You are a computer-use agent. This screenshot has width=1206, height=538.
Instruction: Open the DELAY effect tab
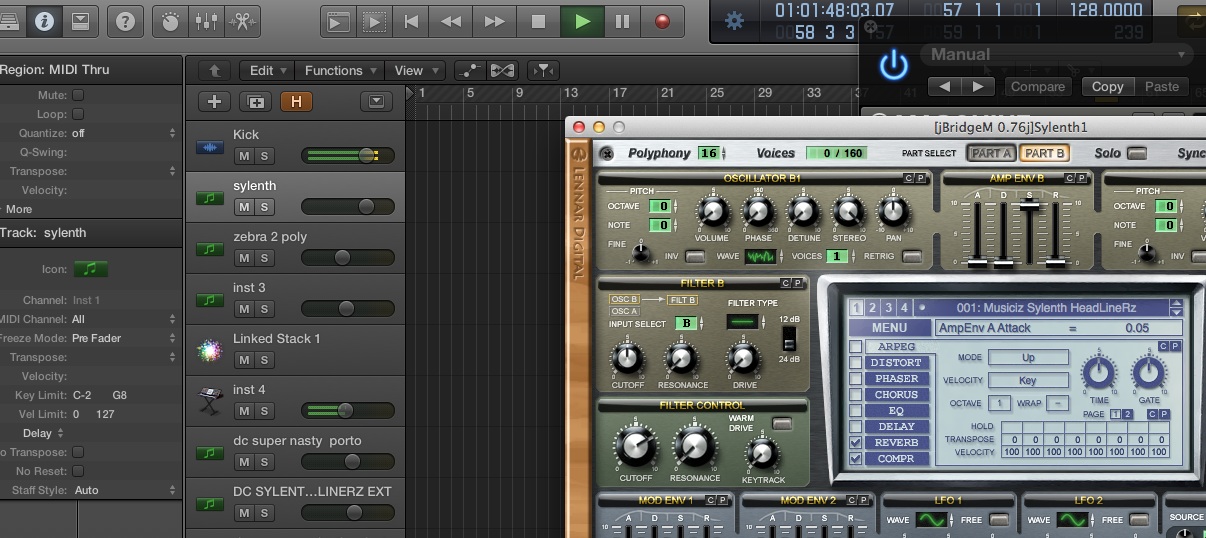[x=896, y=427]
